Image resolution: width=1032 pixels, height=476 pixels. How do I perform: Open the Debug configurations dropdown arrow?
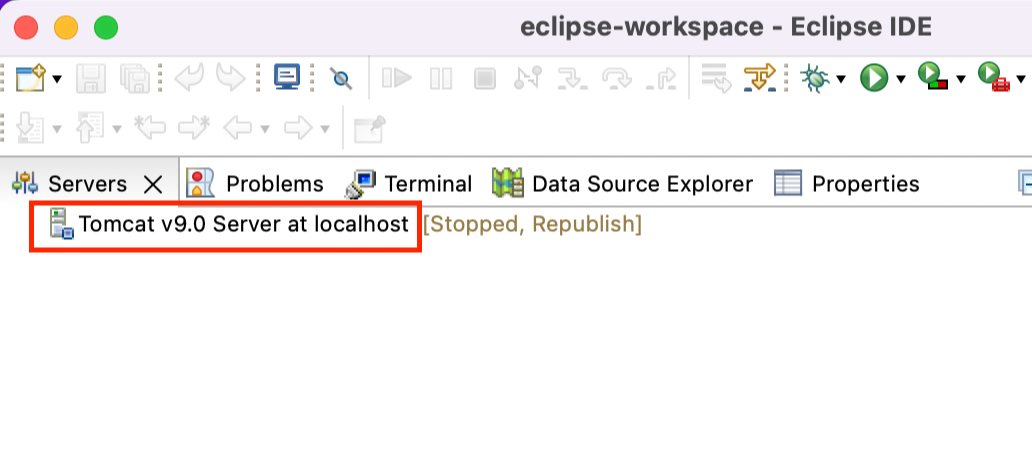(x=841, y=80)
